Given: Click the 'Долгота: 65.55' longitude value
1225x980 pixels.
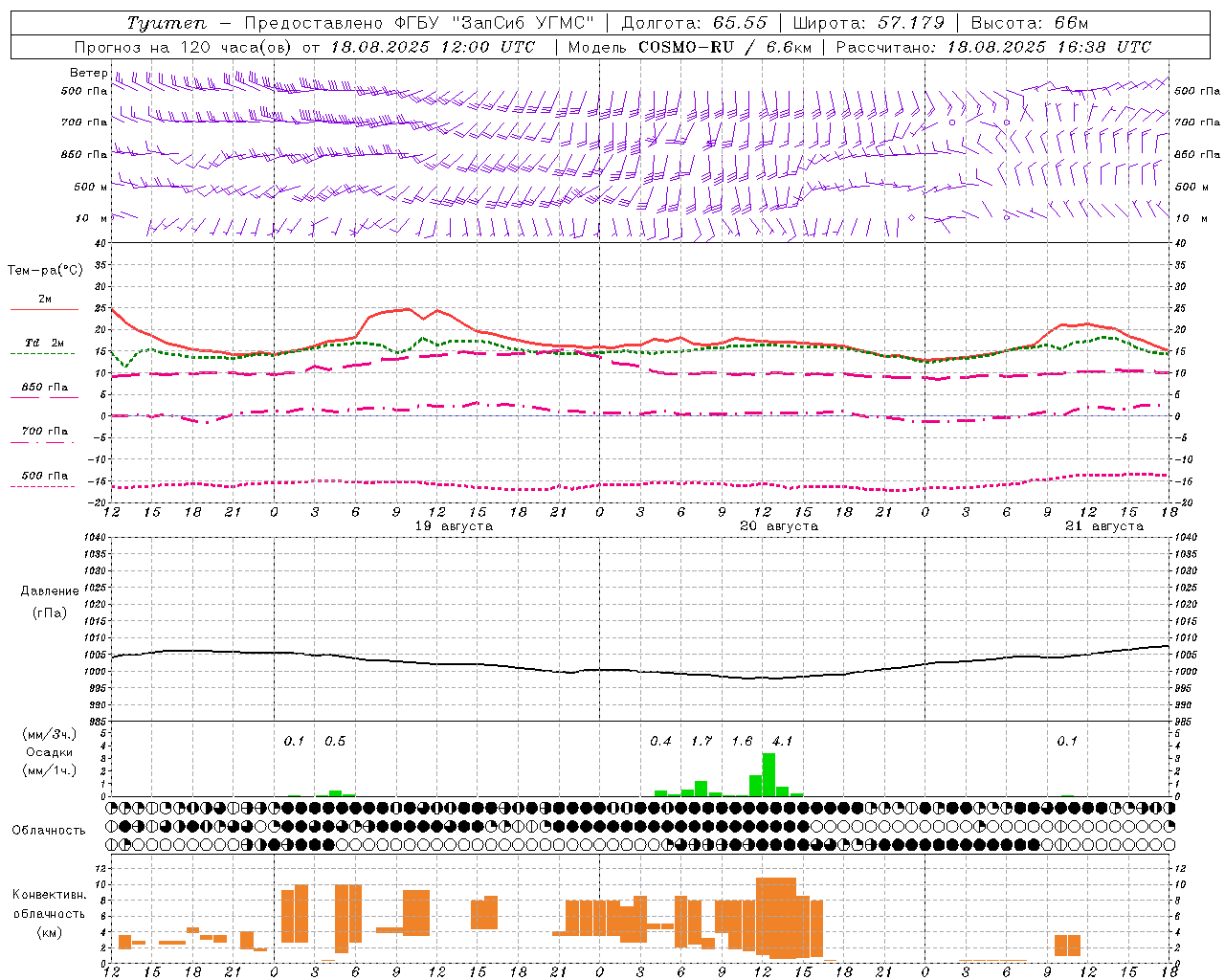Looking at the screenshot, I should click(x=694, y=23).
